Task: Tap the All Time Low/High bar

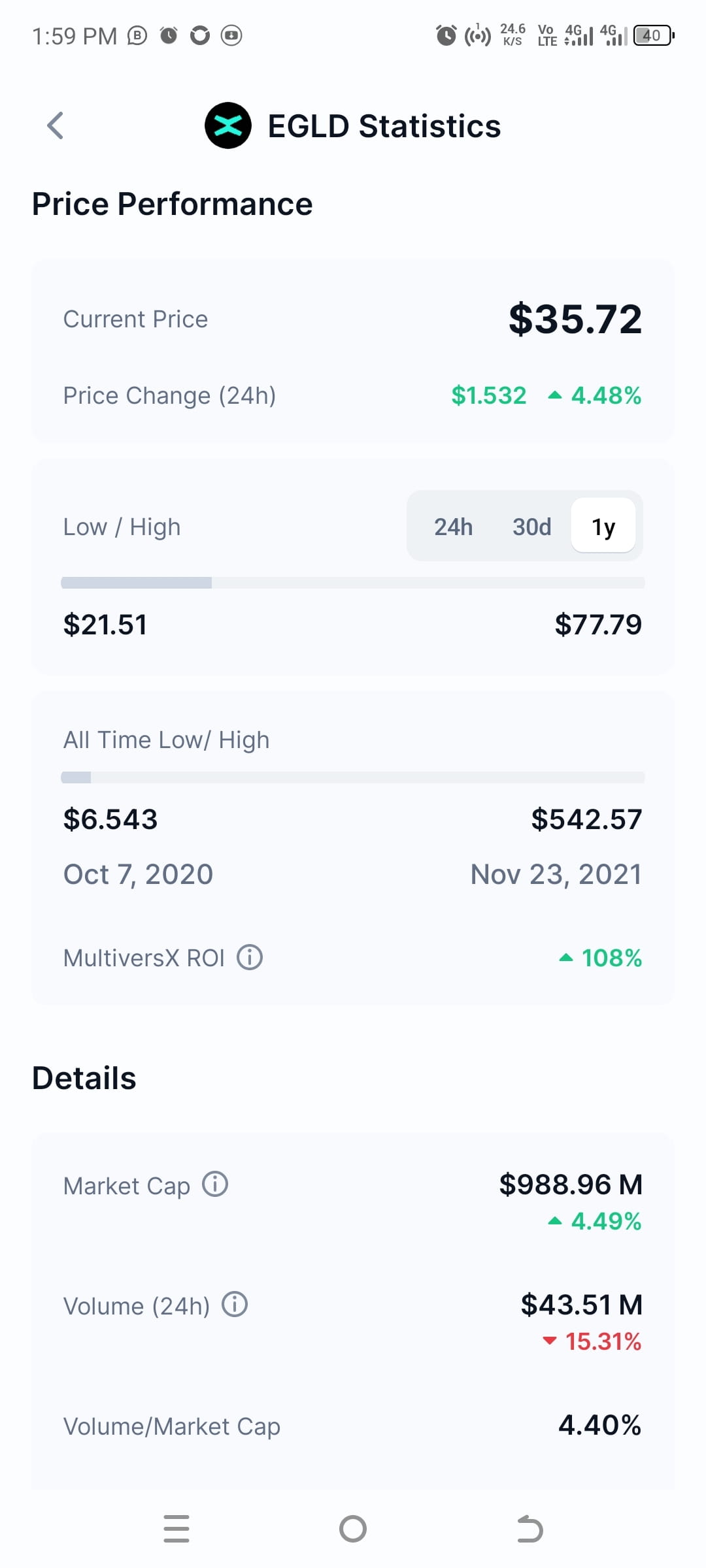Action: (353, 777)
